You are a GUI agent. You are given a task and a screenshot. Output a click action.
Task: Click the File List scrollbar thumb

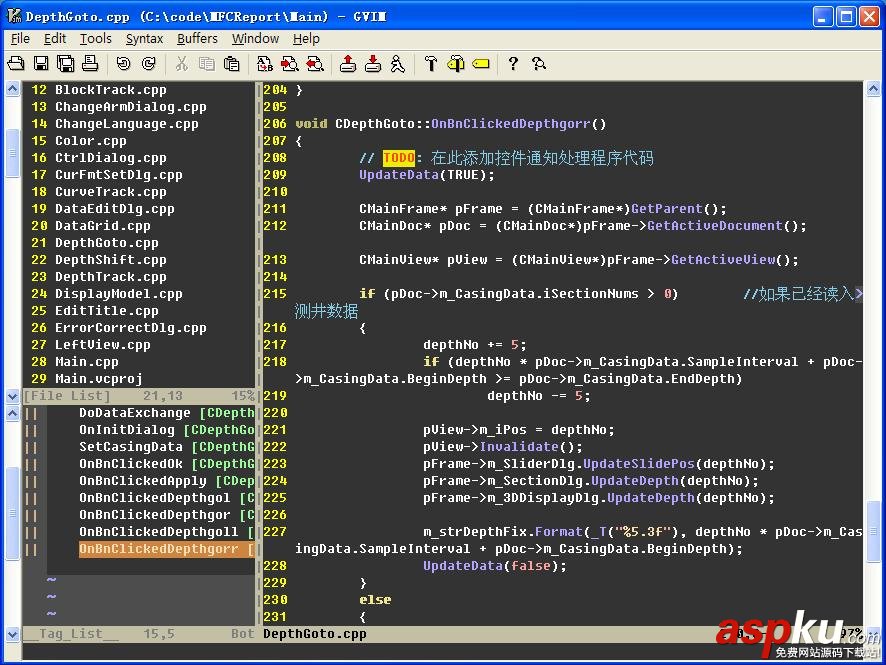pos(12,153)
